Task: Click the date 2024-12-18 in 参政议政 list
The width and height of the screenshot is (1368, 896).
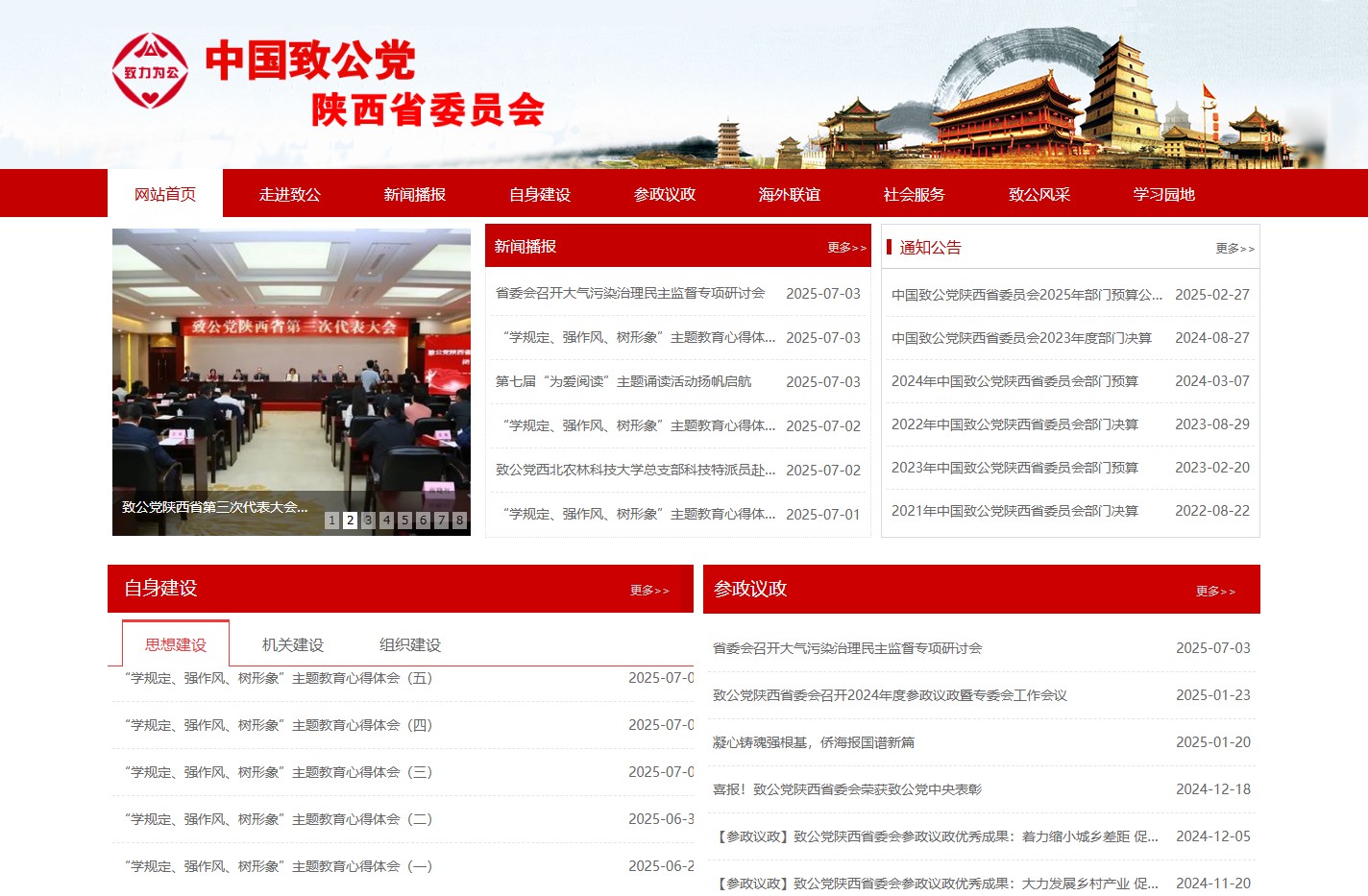Action: click(1213, 789)
